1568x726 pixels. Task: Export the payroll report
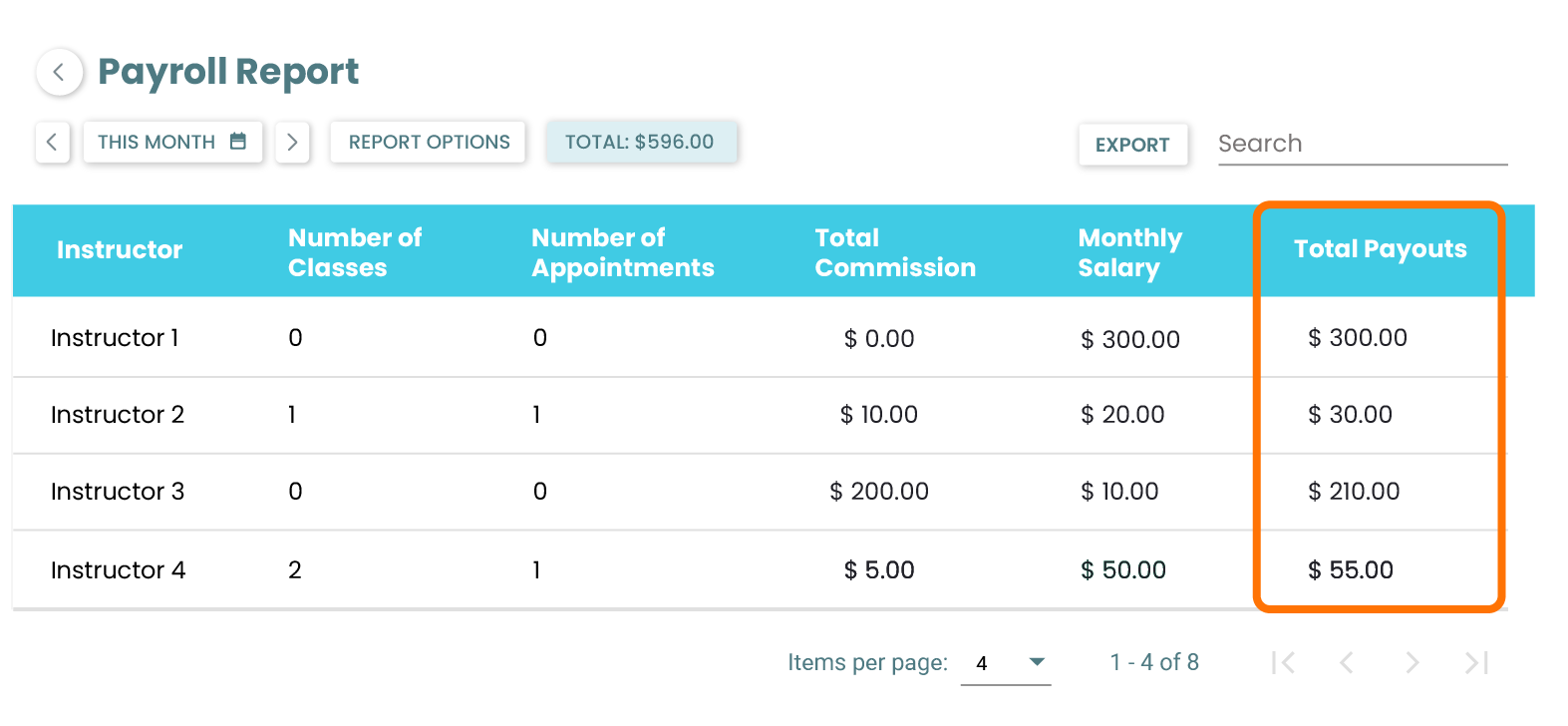pyautogui.click(x=1132, y=145)
